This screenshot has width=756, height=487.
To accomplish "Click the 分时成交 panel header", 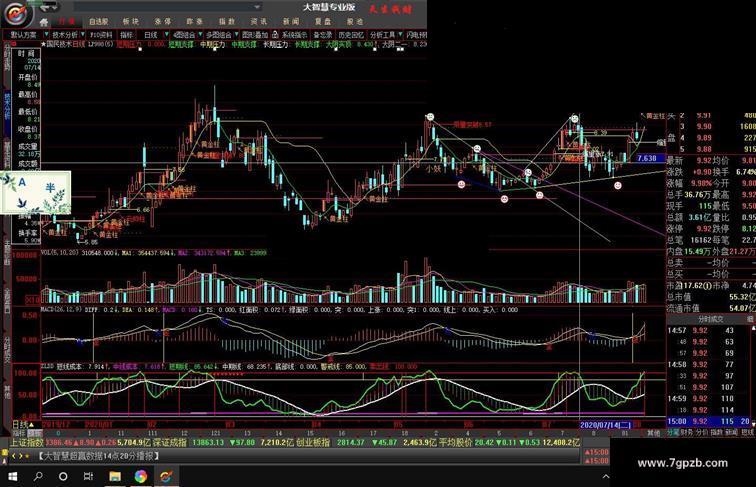I will 711,319.
